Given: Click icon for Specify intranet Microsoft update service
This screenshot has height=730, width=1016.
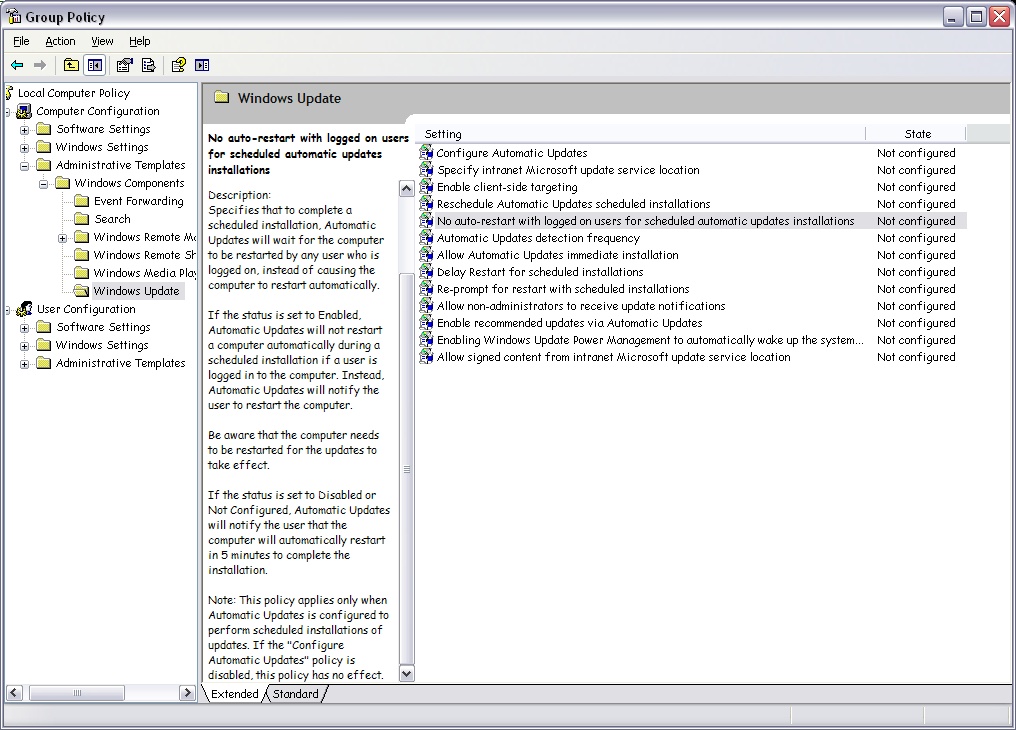Looking at the screenshot, I should pos(426,170).
